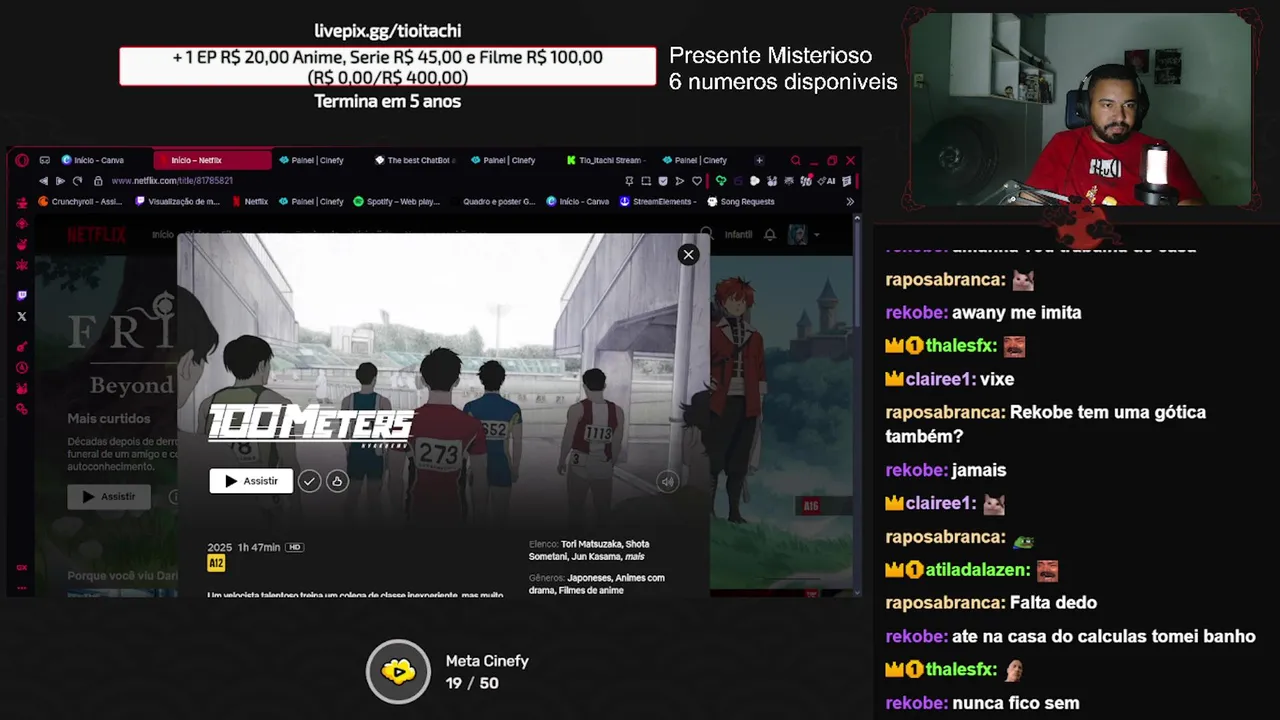Open the Netflix notifications bell
This screenshot has height=720, width=1280.
770,234
